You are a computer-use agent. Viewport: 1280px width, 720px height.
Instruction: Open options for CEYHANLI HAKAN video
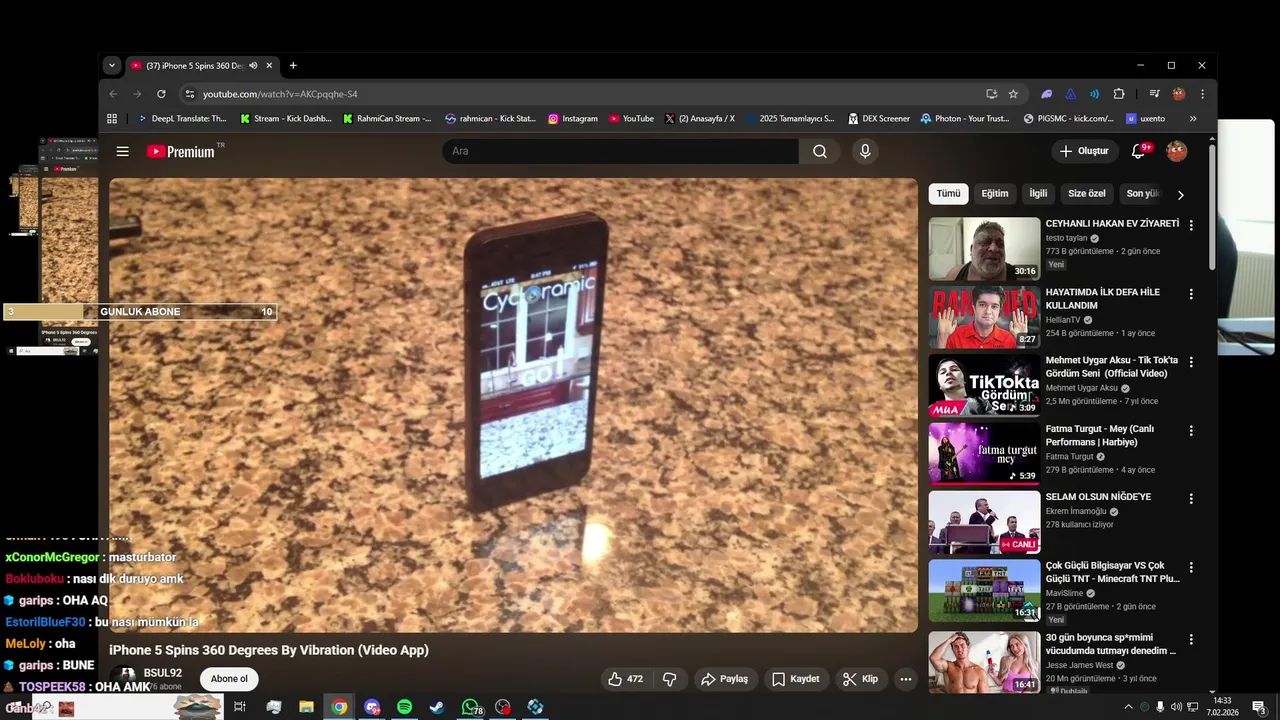(1191, 225)
